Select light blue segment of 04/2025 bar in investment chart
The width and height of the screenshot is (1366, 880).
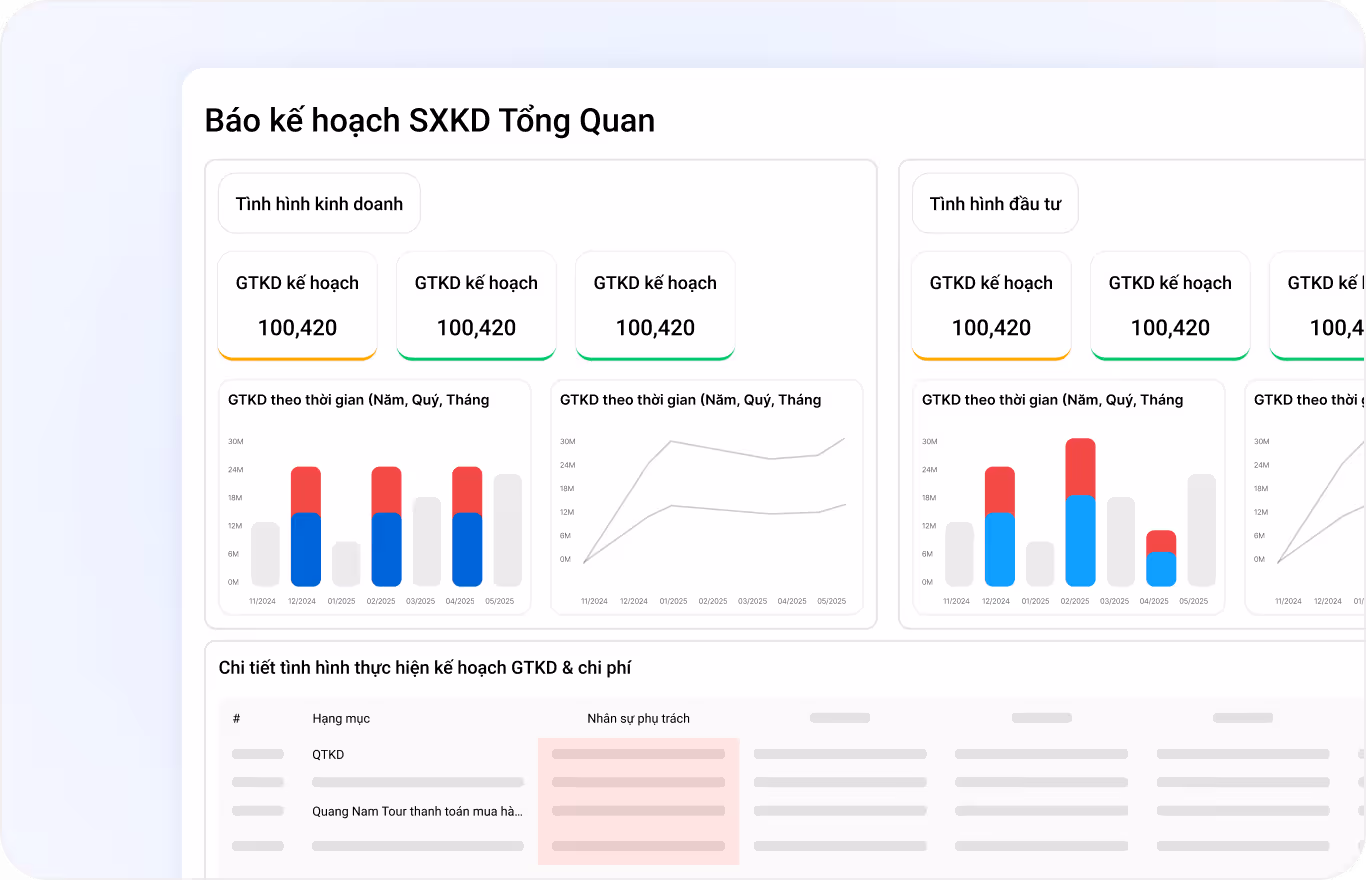1161,569
